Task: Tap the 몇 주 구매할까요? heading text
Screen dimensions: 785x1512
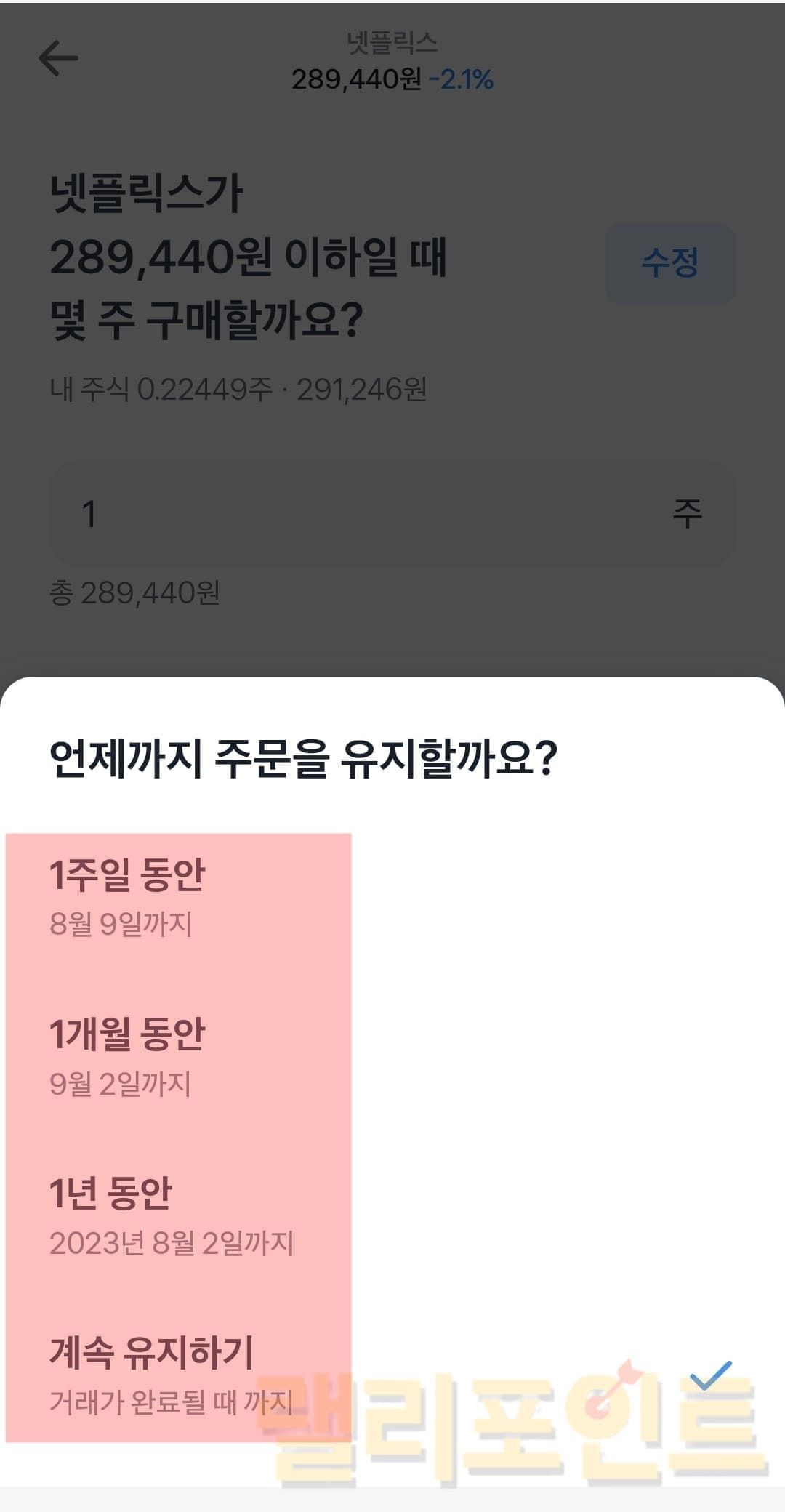Action: 206,321
